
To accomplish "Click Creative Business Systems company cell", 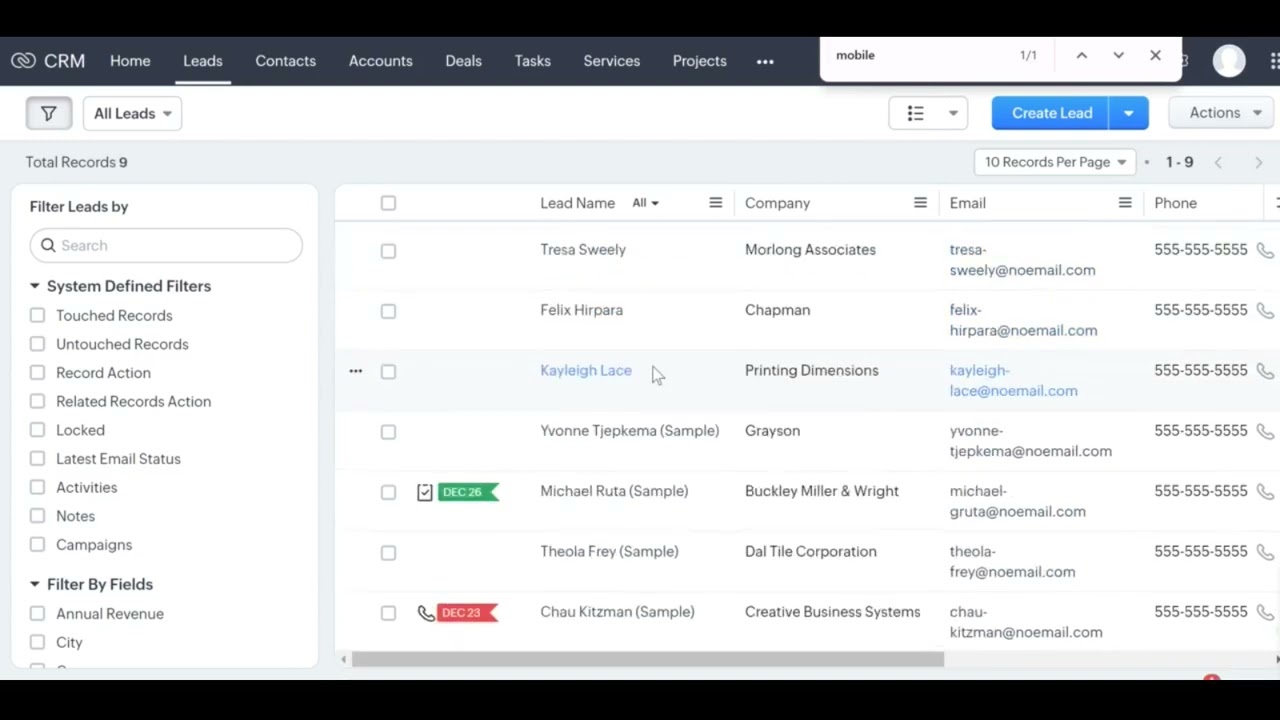I will [x=832, y=611].
